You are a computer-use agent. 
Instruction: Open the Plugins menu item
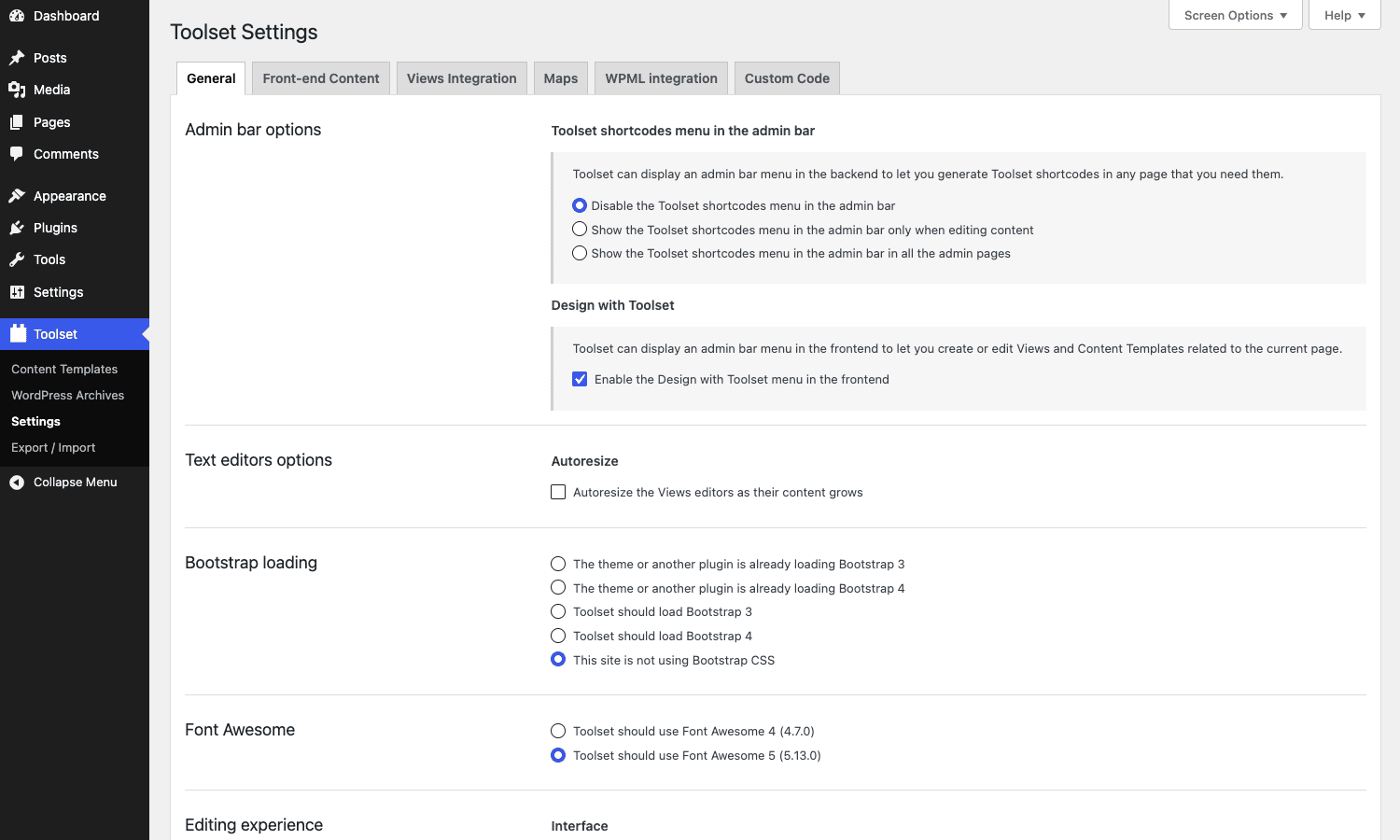pos(75,228)
